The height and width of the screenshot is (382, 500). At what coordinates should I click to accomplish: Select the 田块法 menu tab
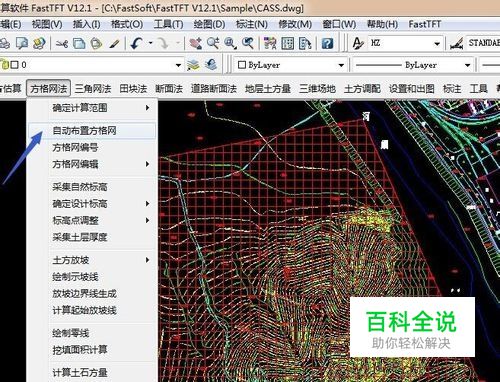click(133, 88)
